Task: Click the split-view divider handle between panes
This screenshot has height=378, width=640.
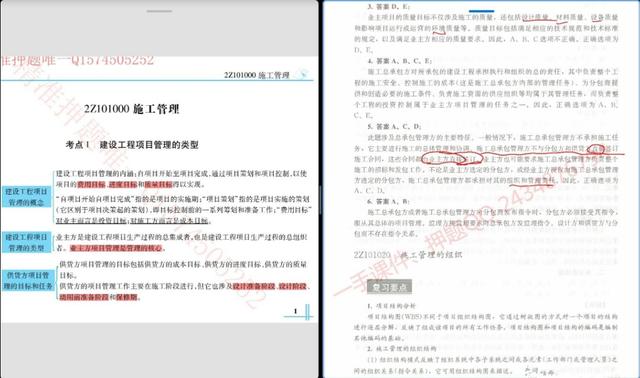Action: tap(320, 199)
